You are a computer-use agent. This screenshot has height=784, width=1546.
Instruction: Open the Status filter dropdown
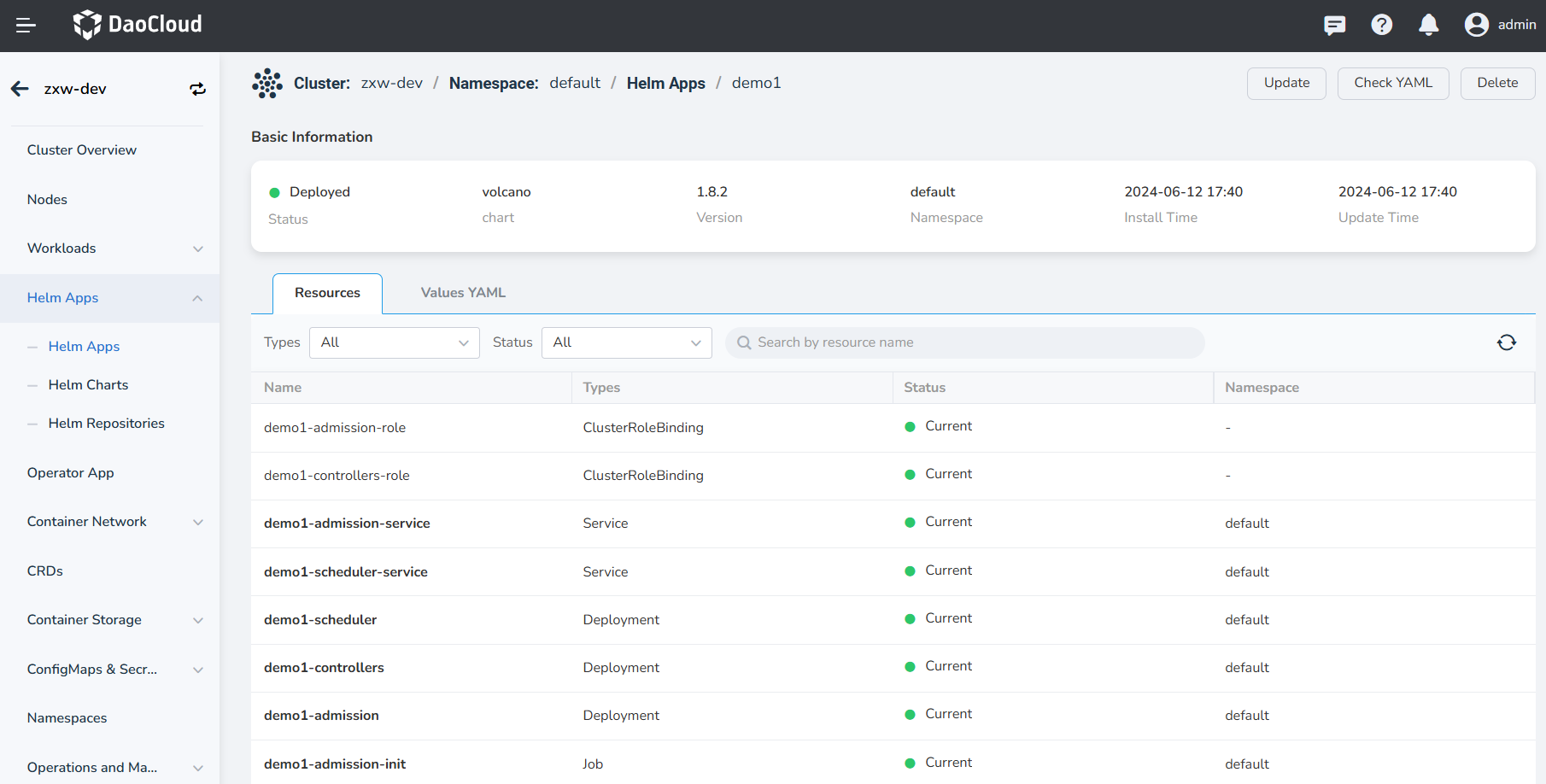pyautogui.click(x=626, y=342)
